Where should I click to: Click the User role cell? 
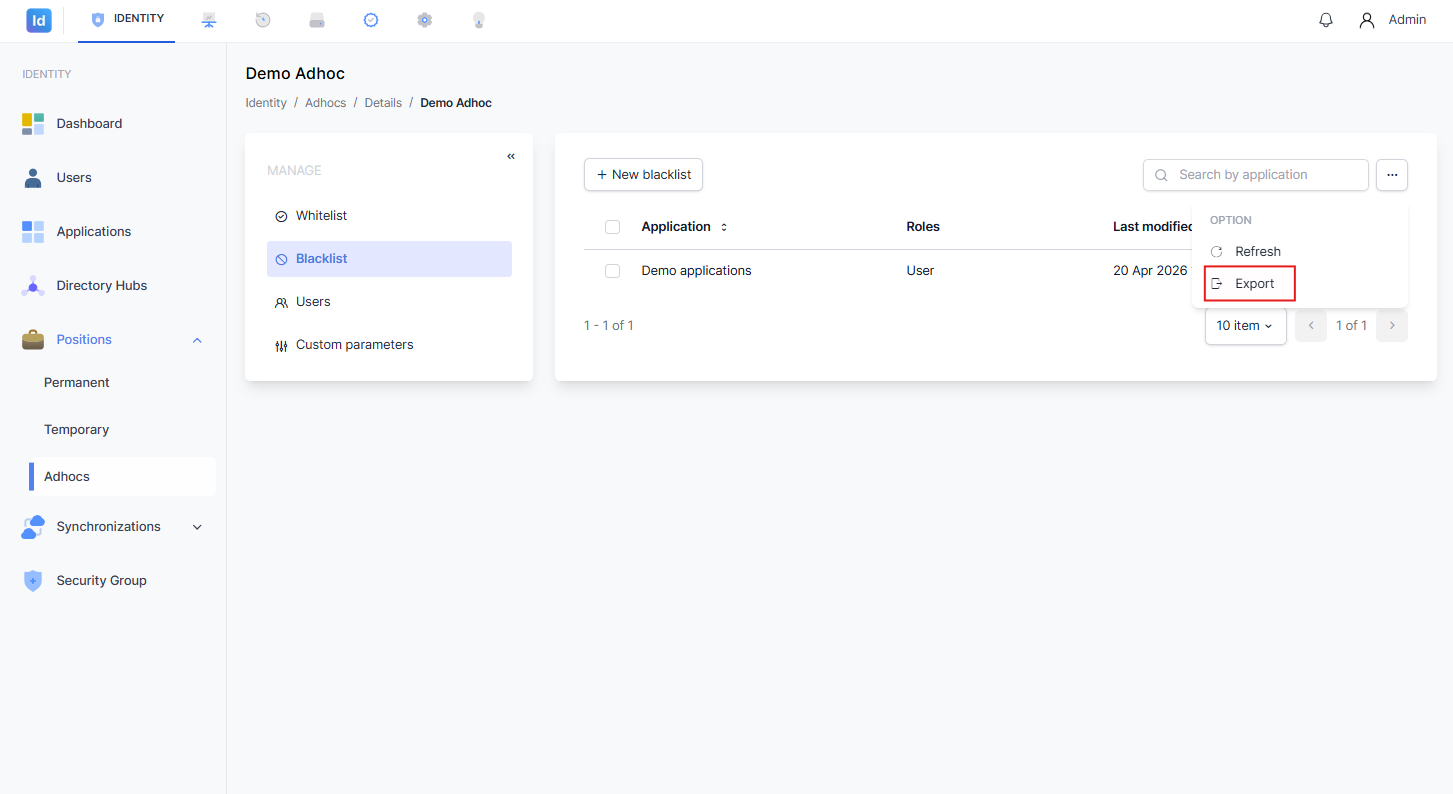(x=920, y=271)
